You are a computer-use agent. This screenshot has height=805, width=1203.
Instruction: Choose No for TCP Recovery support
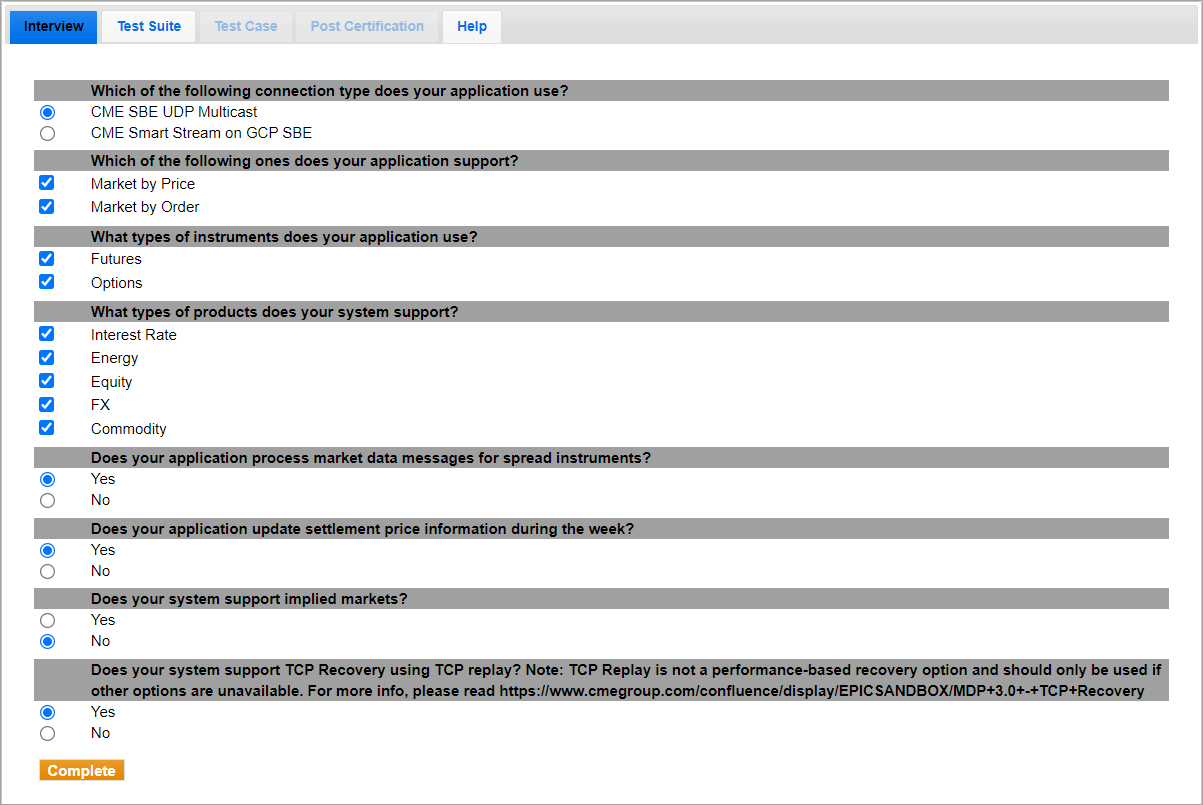(x=47, y=733)
